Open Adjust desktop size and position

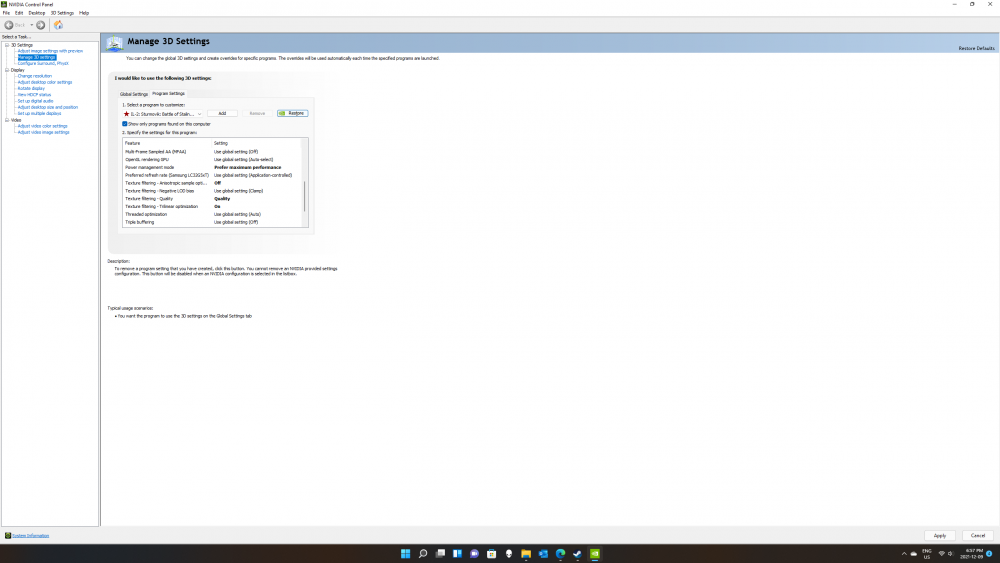48,107
